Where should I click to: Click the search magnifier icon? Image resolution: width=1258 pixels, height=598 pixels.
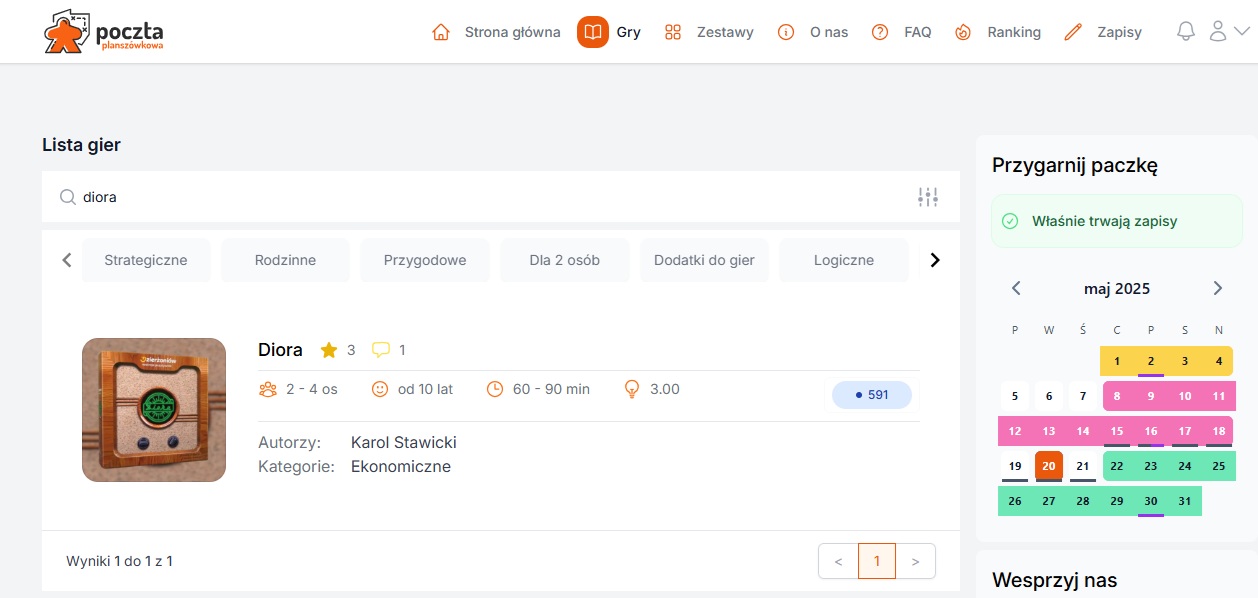click(68, 197)
